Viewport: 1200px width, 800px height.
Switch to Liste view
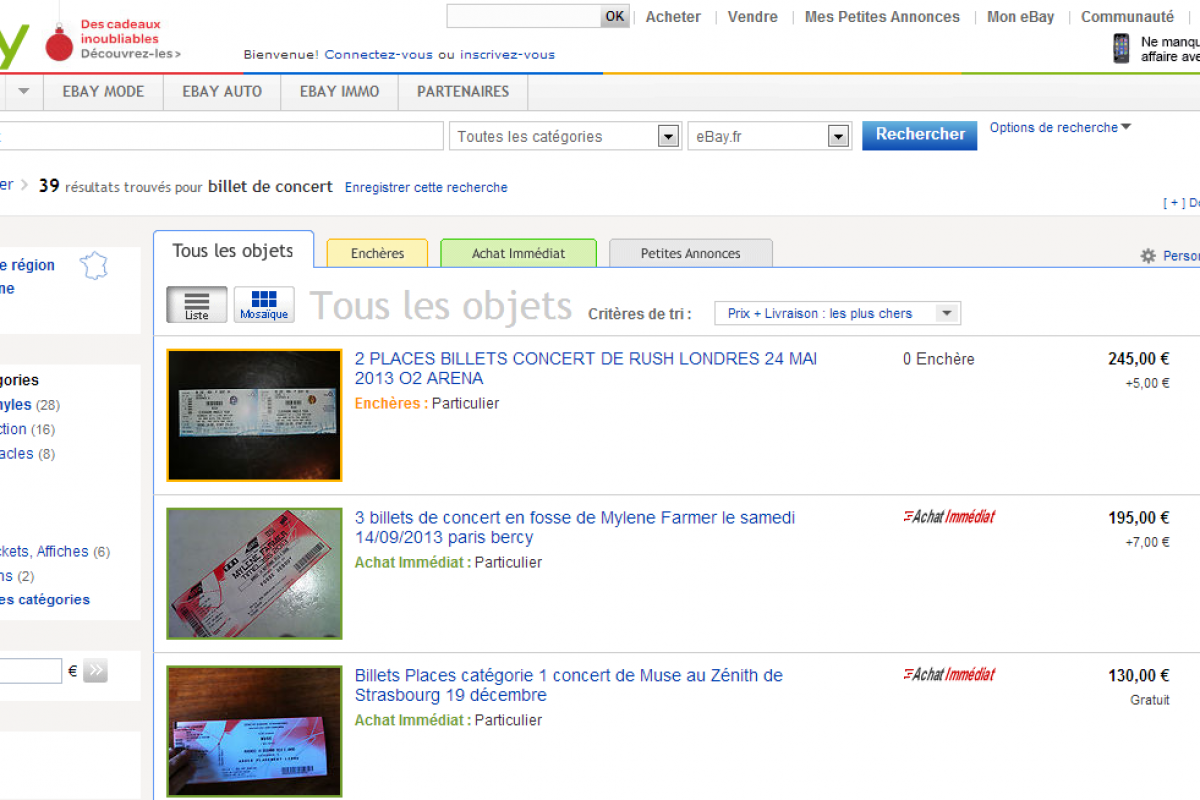click(x=197, y=305)
